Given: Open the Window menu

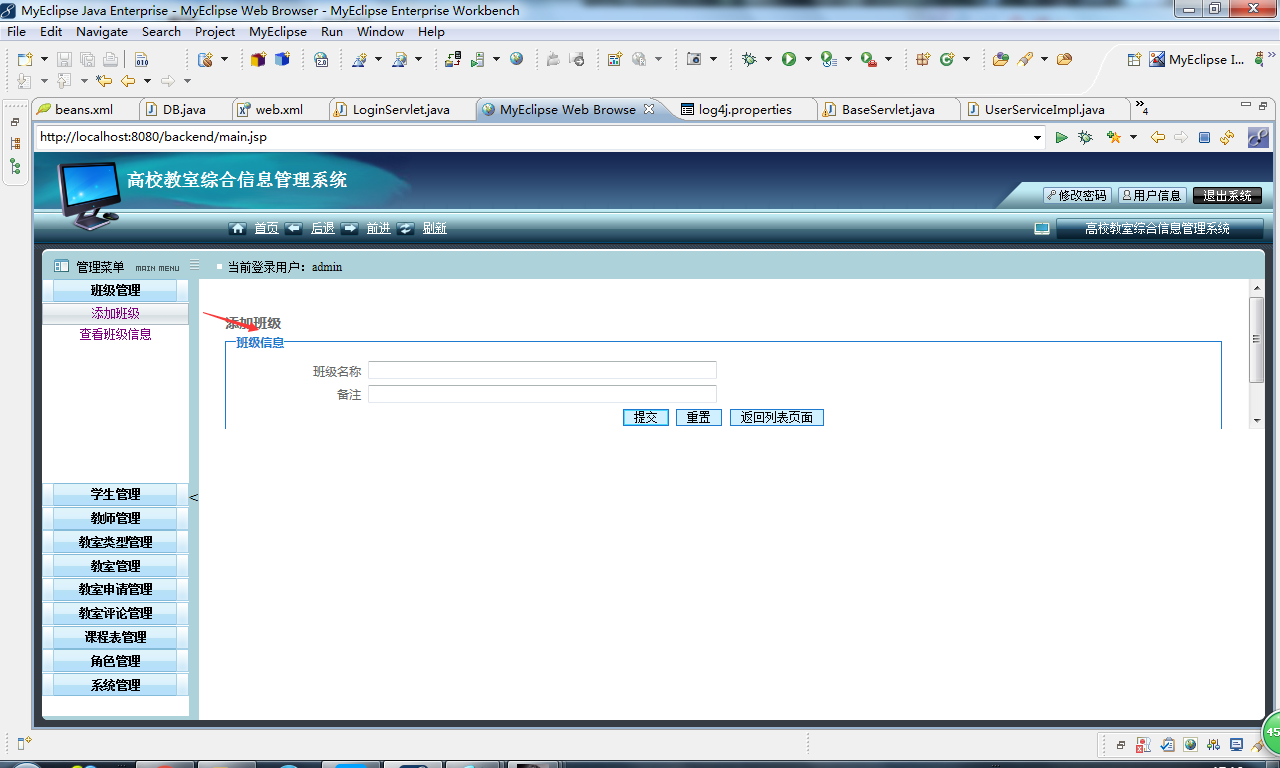Looking at the screenshot, I should pos(380,32).
